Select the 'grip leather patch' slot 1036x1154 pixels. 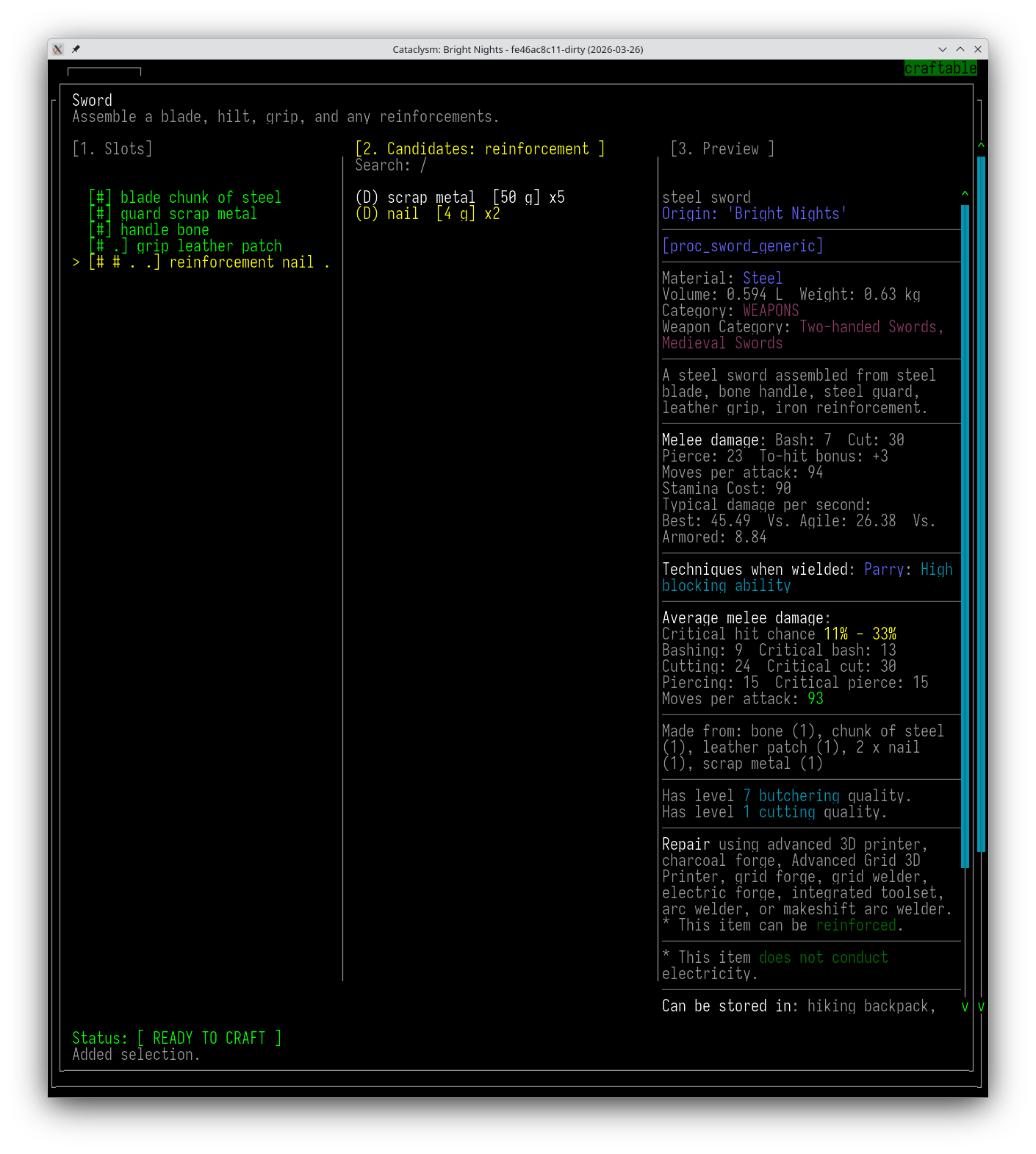pos(185,246)
